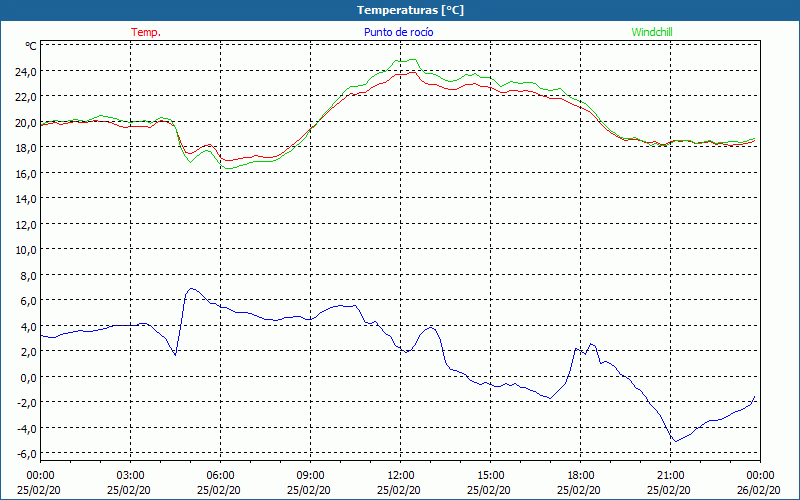800x500 pixels.
Task: Select the blue Punto de rocío legend label
Action: (x=398, y=32)
